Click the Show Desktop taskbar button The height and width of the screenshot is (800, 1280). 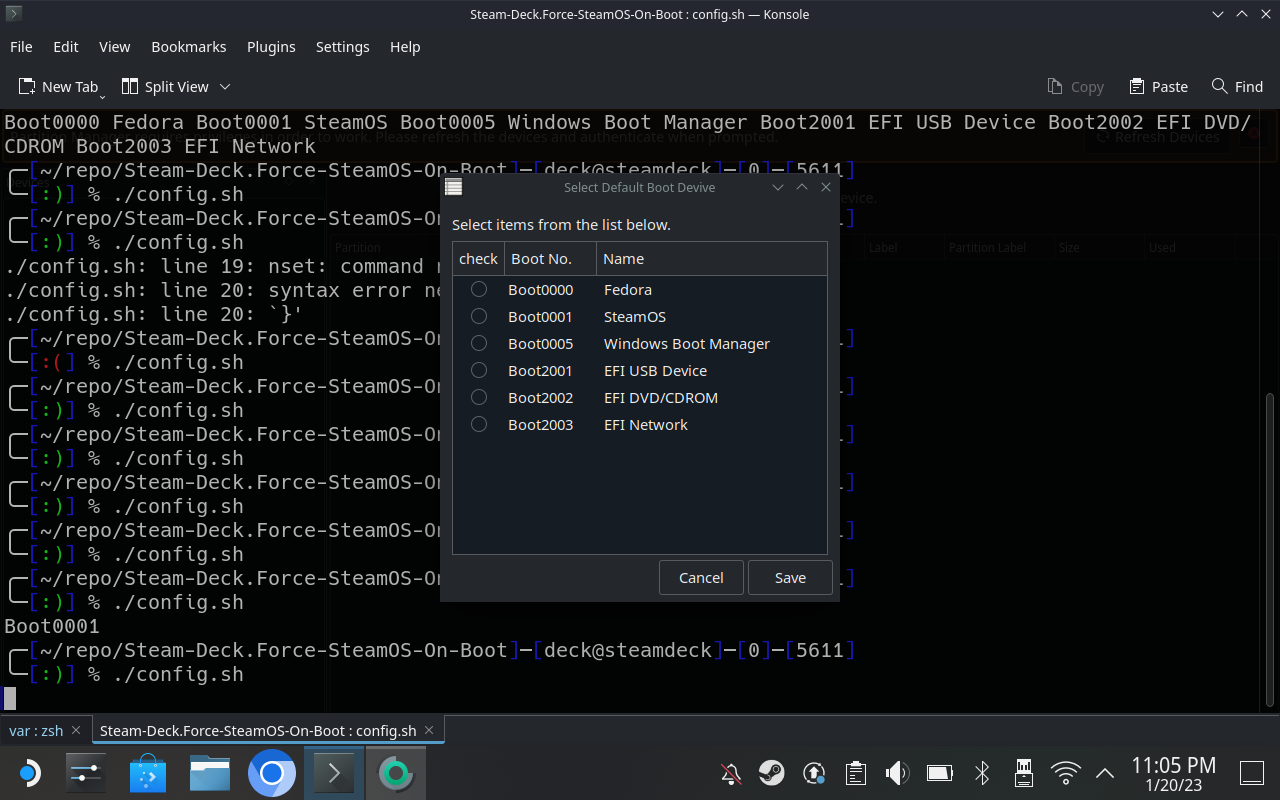(1252, 773)
